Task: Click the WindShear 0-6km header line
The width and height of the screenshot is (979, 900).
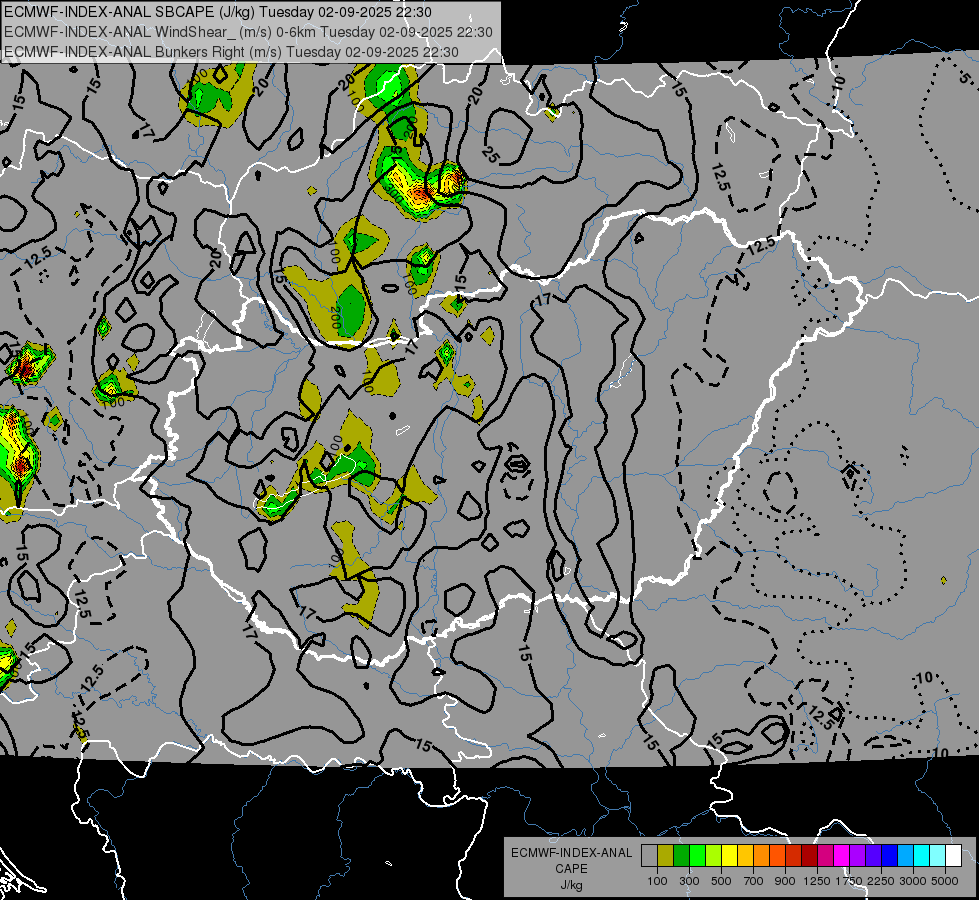Action: tap(248, 32)
